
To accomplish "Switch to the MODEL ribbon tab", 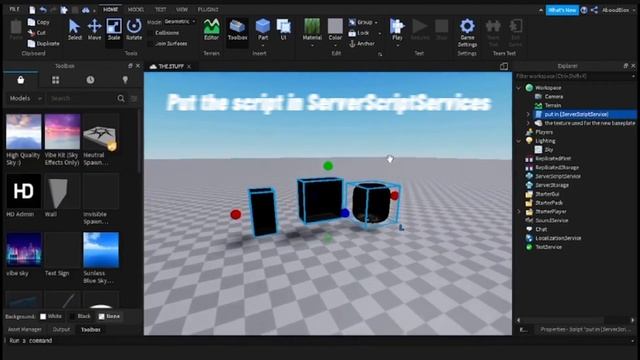I will tap(136, 9).
